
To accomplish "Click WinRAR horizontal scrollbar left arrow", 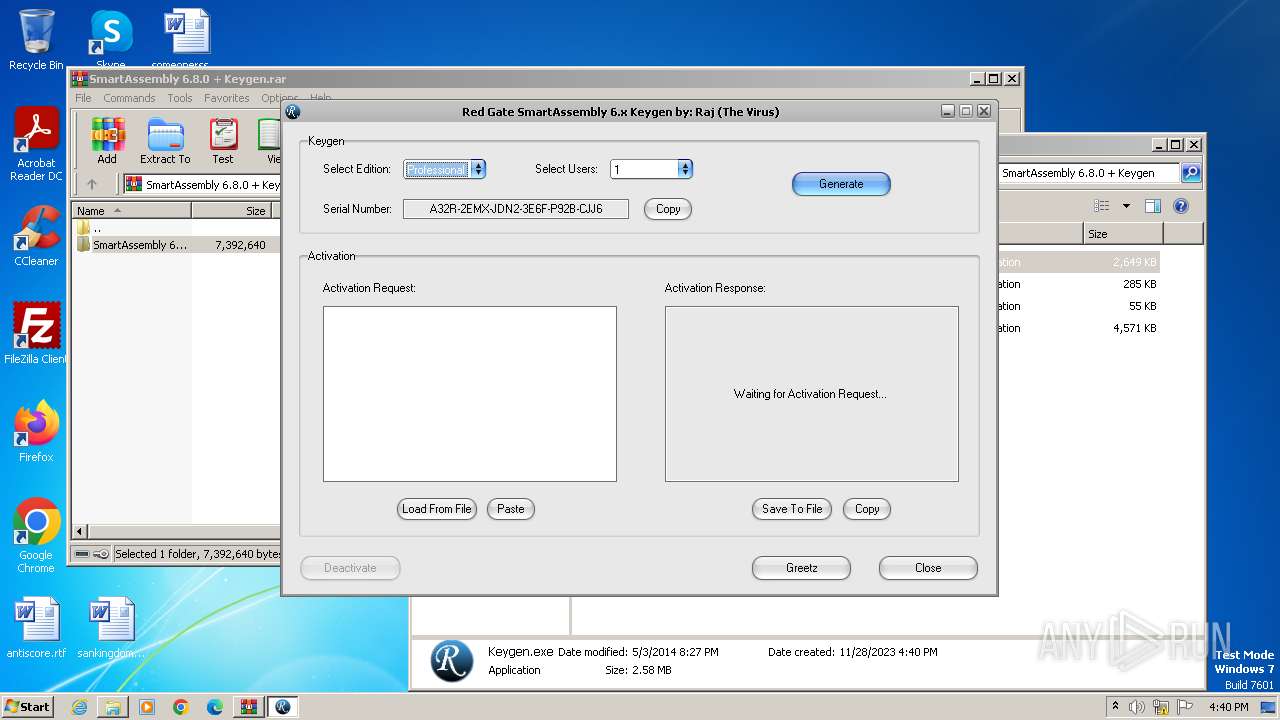I will coord(80,532).
